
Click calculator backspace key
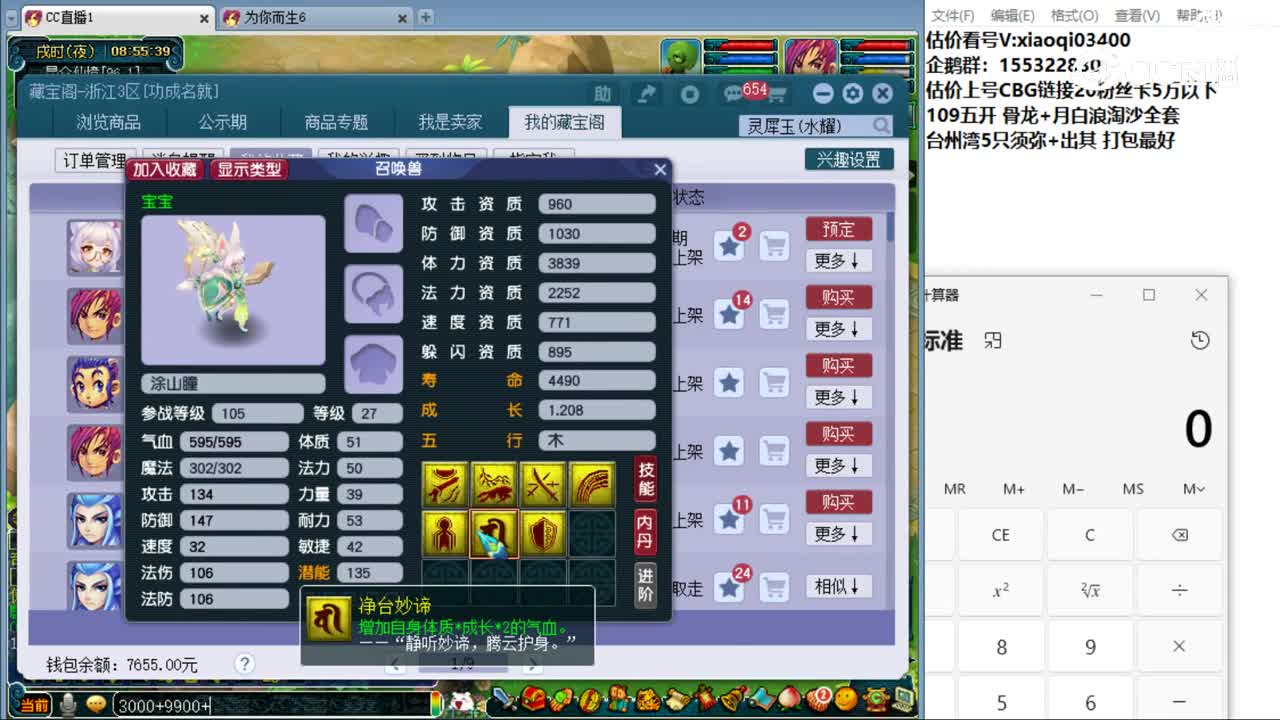(1179, 535)
